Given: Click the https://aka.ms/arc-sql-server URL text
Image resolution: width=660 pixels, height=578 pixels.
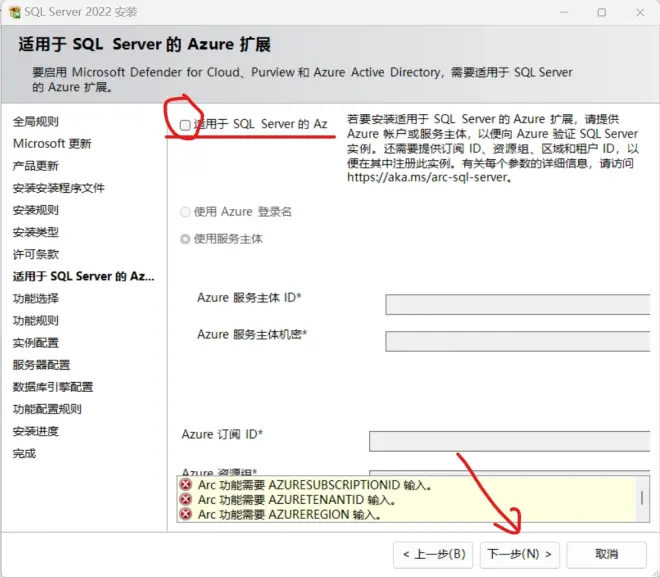Looking at the screenshot, I should tap(427, 177).
